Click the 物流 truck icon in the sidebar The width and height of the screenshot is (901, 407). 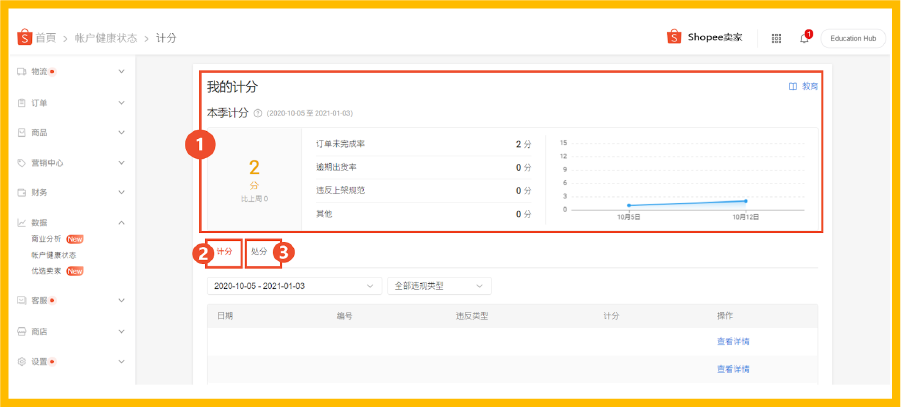pos(22,72)
